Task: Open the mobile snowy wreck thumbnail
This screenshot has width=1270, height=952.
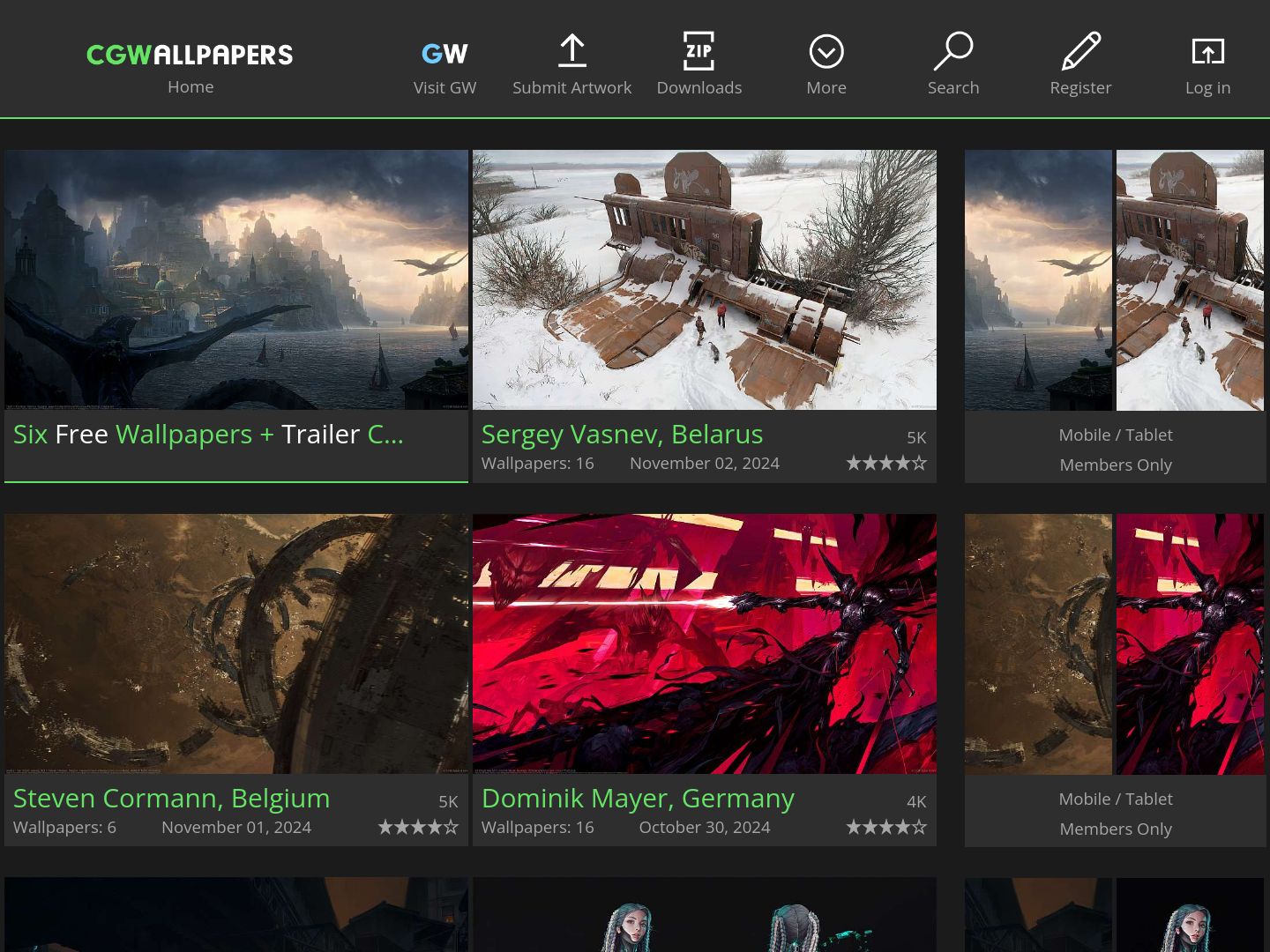Action: point(1190,279)
